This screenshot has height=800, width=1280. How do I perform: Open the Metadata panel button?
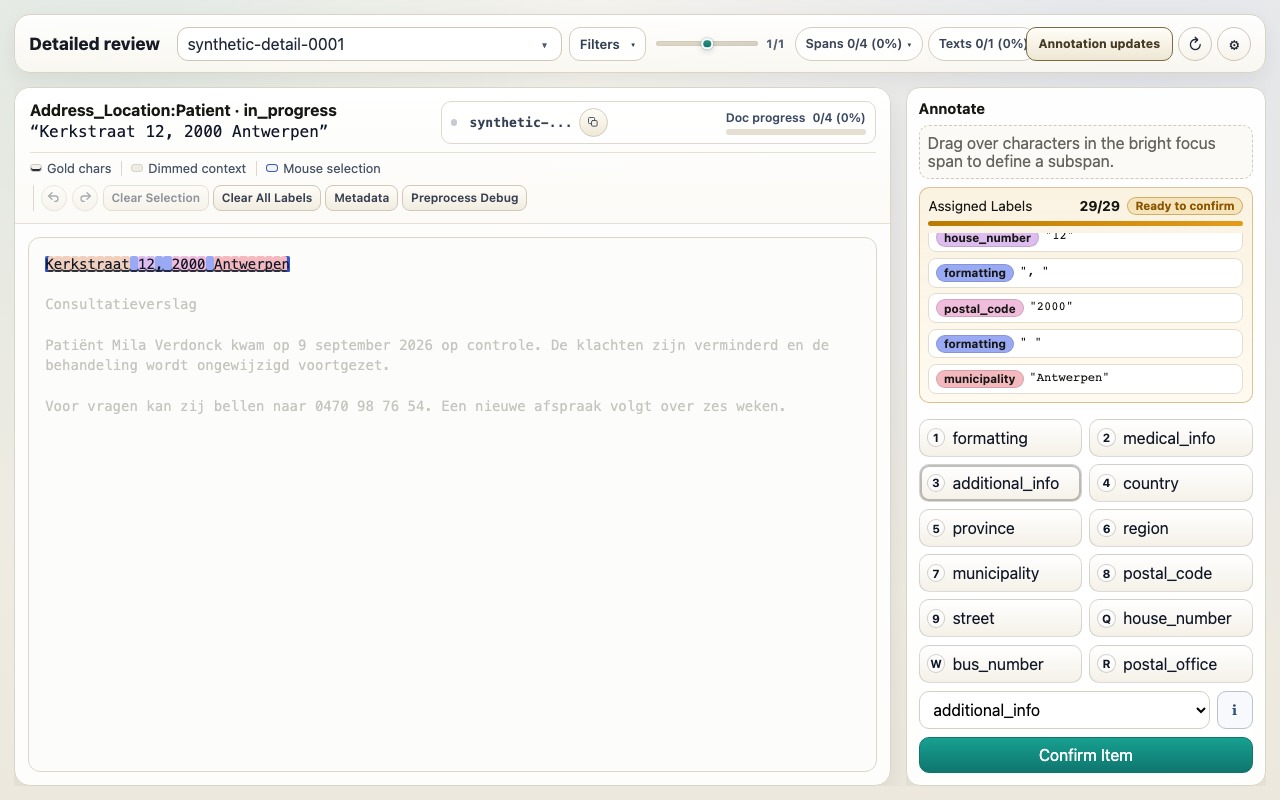[361, 198]
